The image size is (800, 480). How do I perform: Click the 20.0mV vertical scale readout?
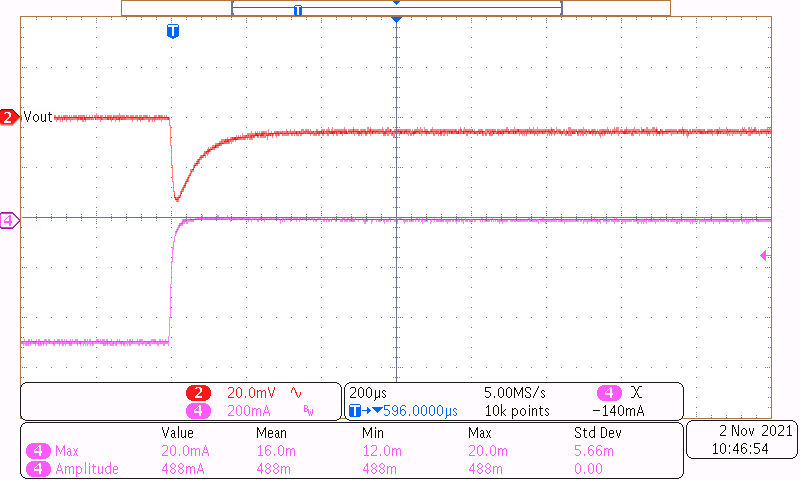251,393
